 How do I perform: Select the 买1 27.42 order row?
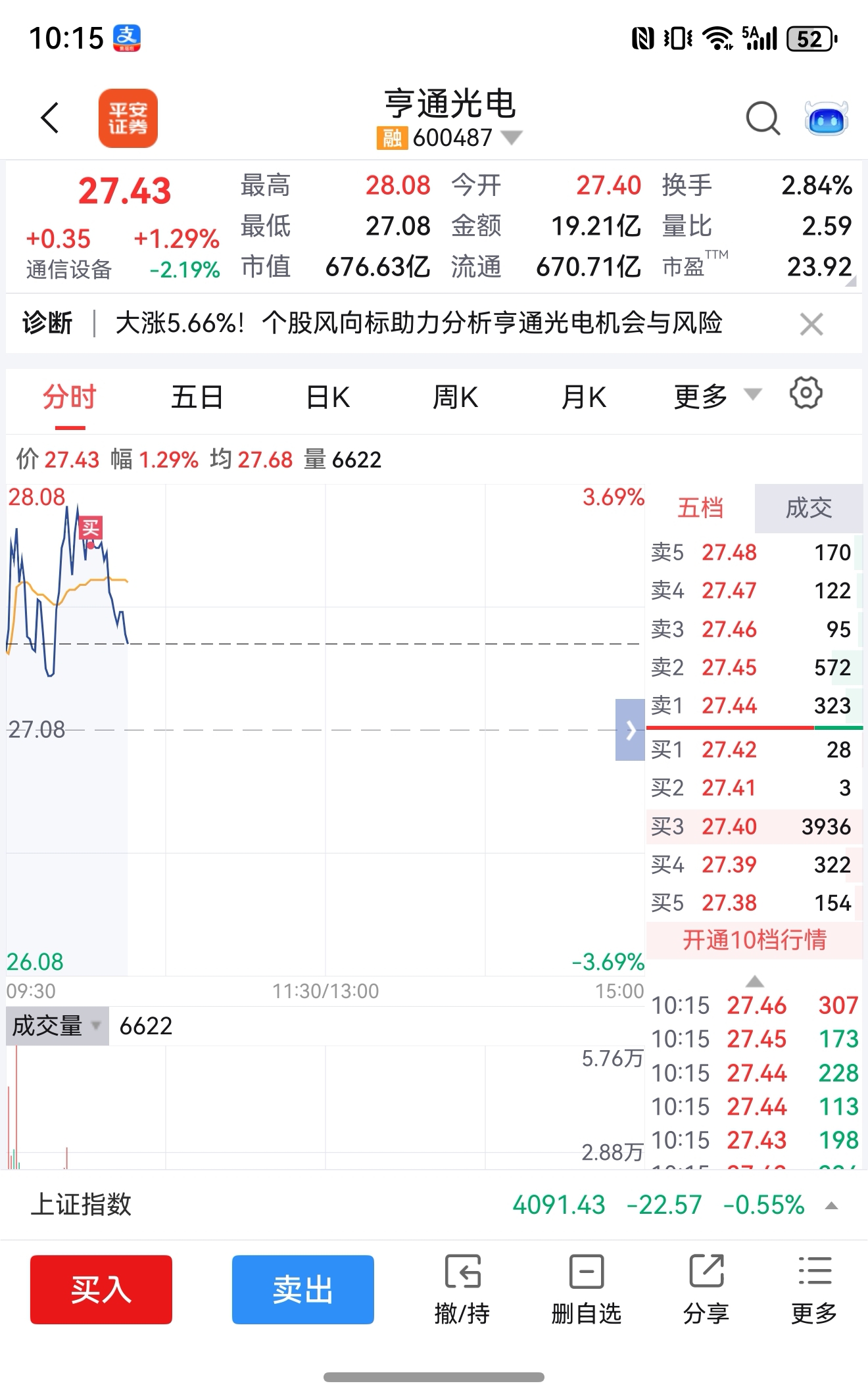[754, 750]
